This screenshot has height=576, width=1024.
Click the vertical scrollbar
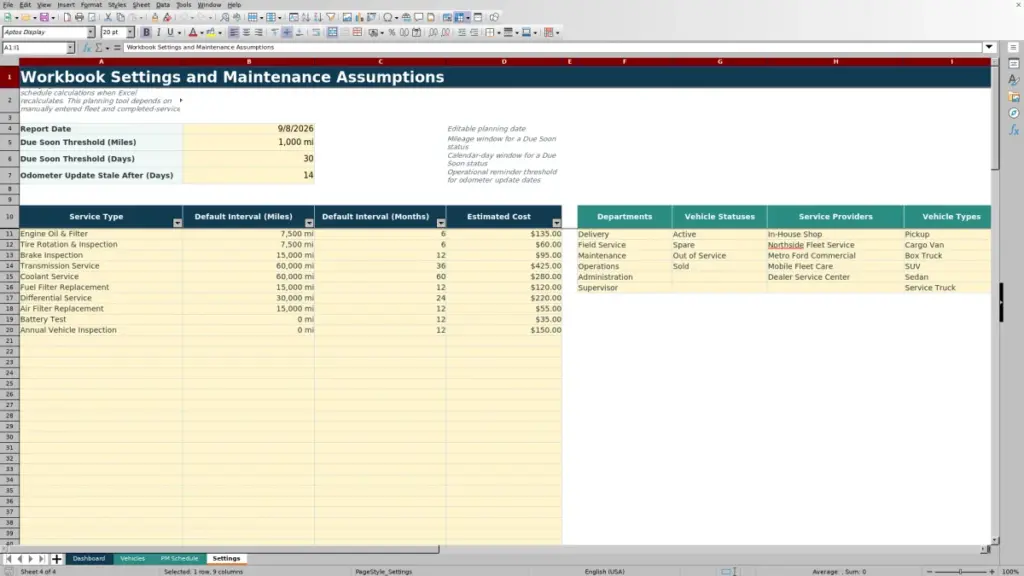(995, 300)
